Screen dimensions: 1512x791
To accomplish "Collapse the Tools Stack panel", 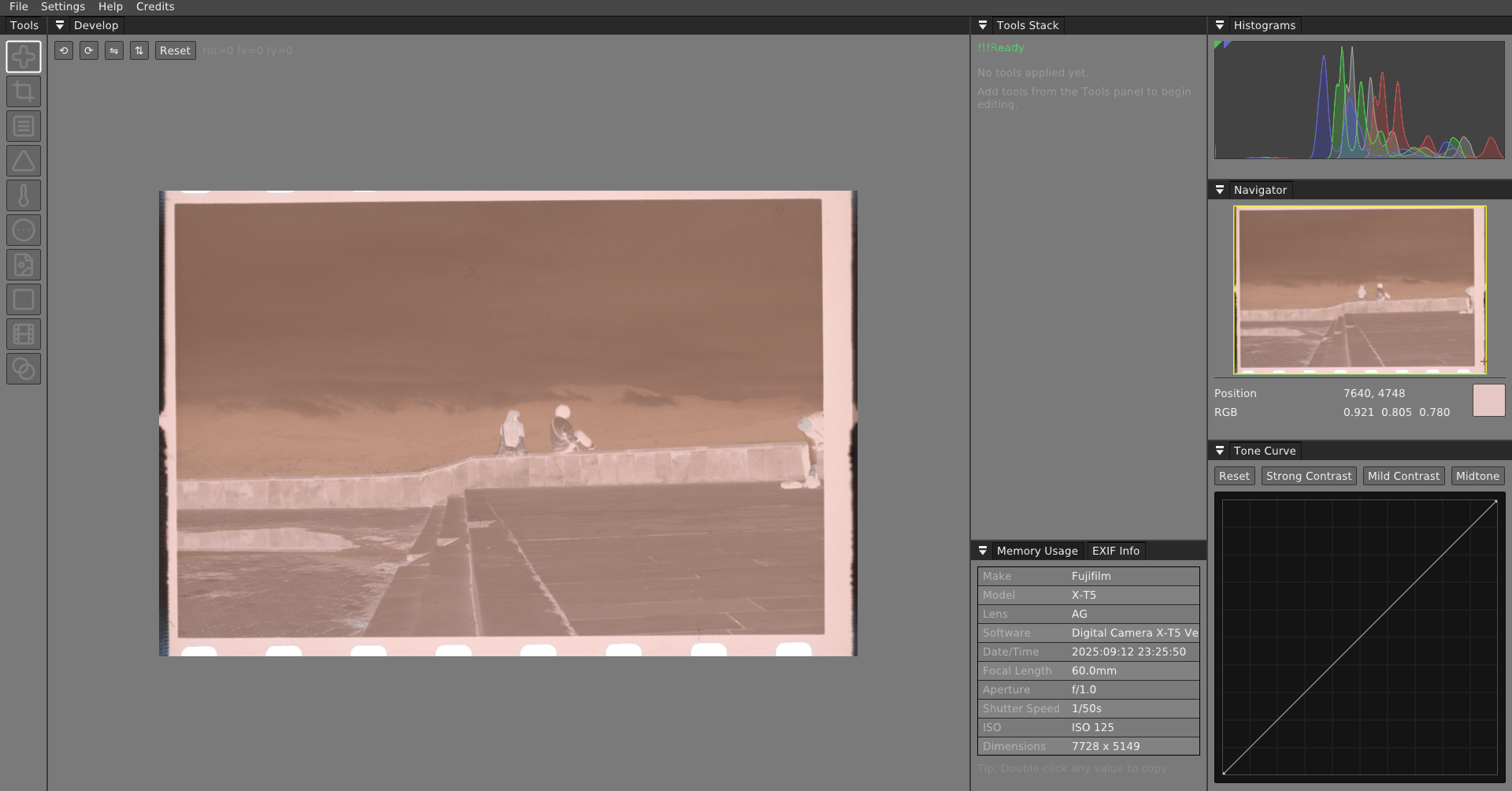I will [982, 24].
